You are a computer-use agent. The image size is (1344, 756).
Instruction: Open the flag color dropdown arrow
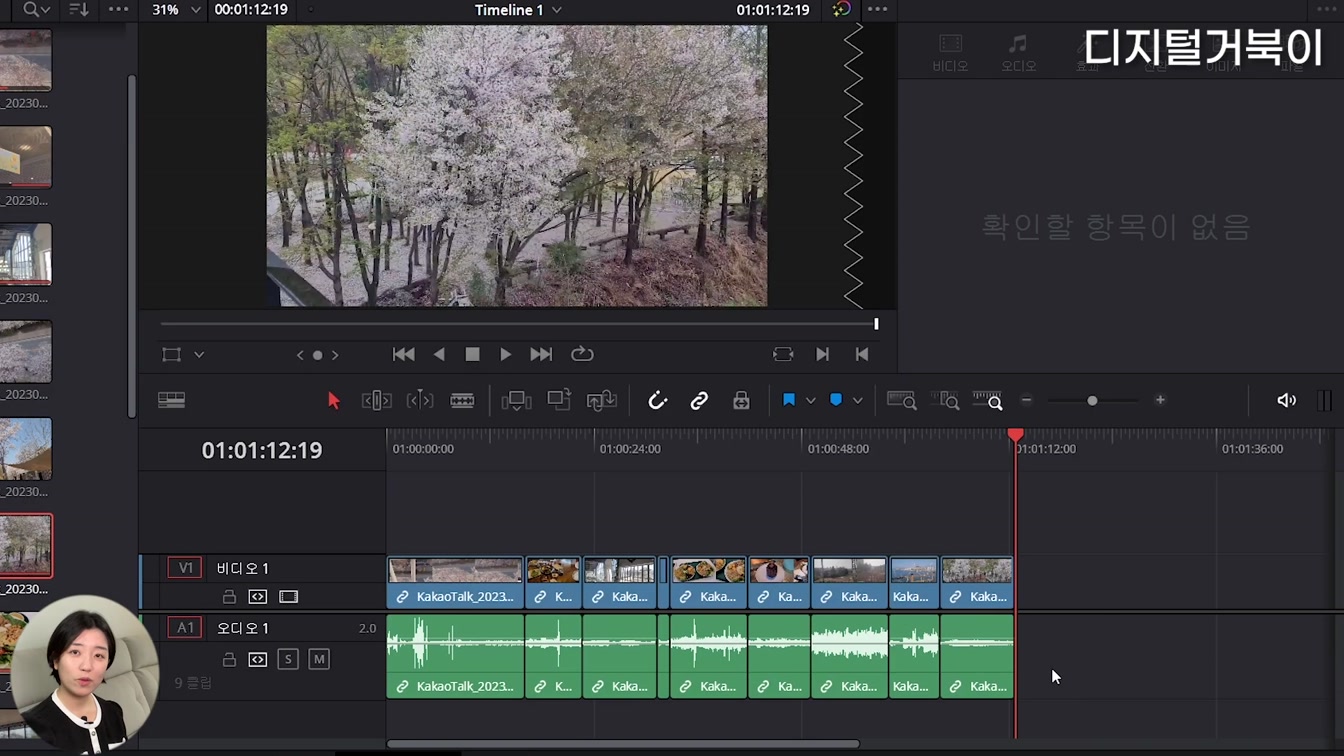811,401
